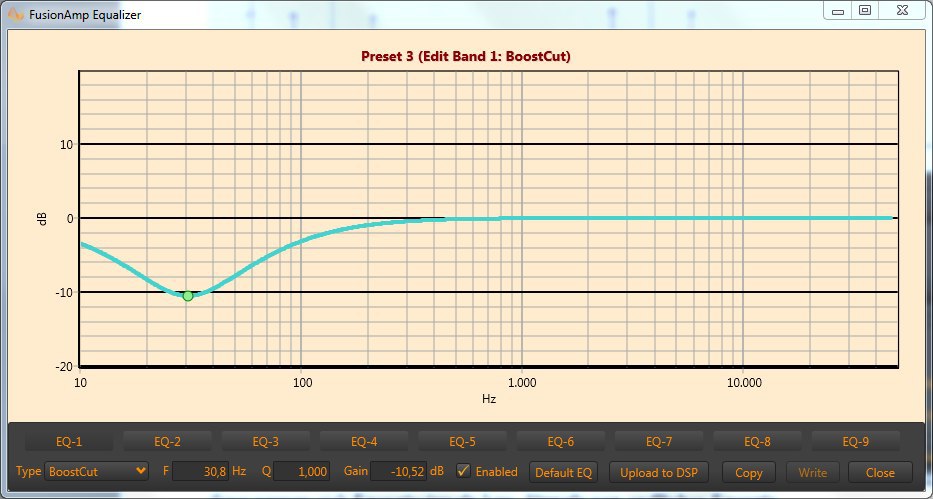Click the Q value input field

click(x=302, y=472)
